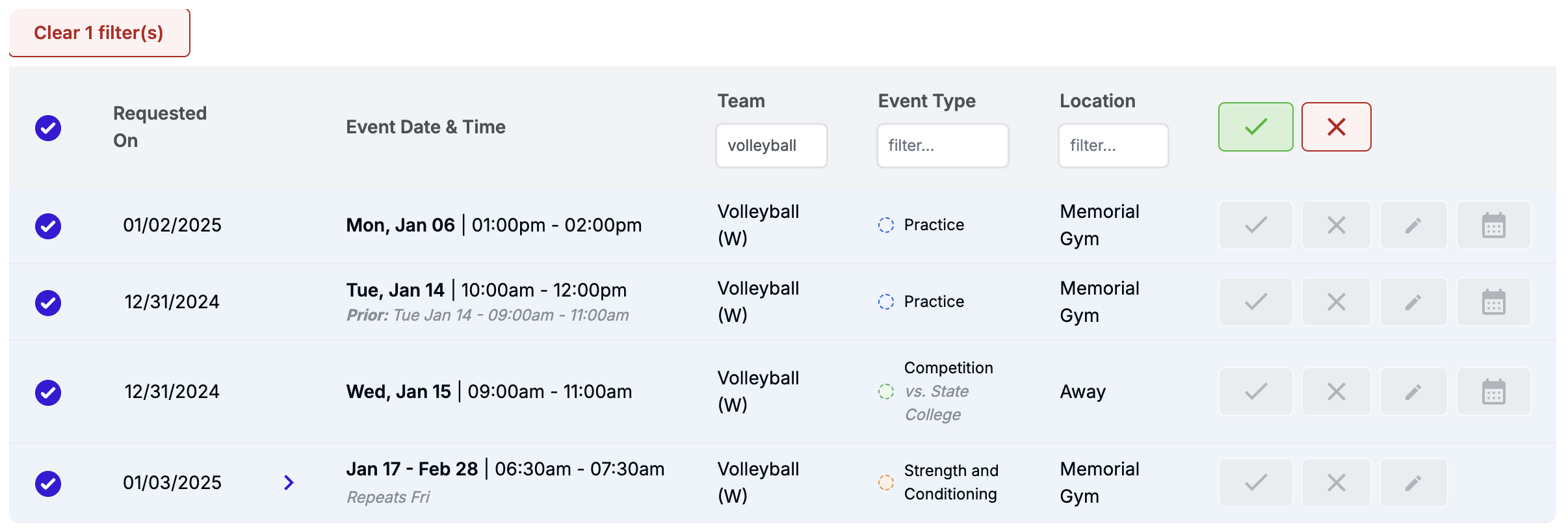1568x532 pixels.
Task: Edit the Strength and Conditioning request
Action: pyautogui.click(x=1413, y=483)
